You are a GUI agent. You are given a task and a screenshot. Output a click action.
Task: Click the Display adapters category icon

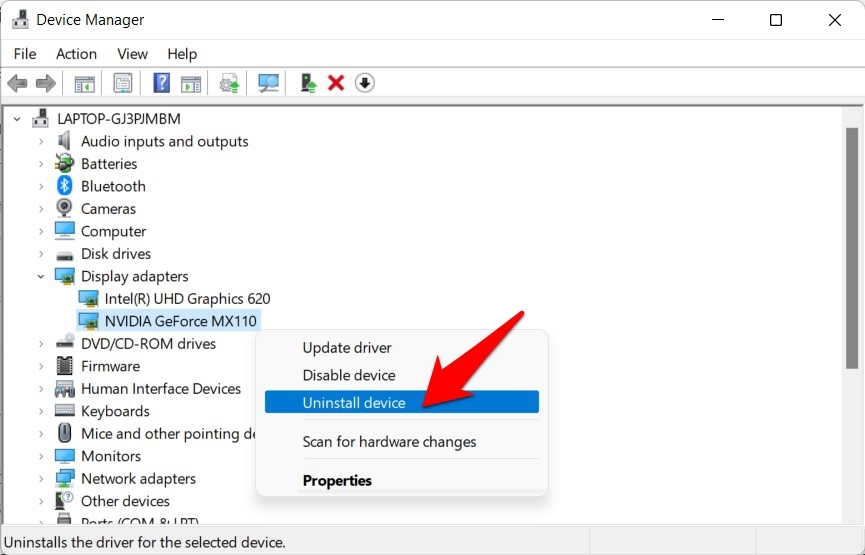click(x=64, y=276)
